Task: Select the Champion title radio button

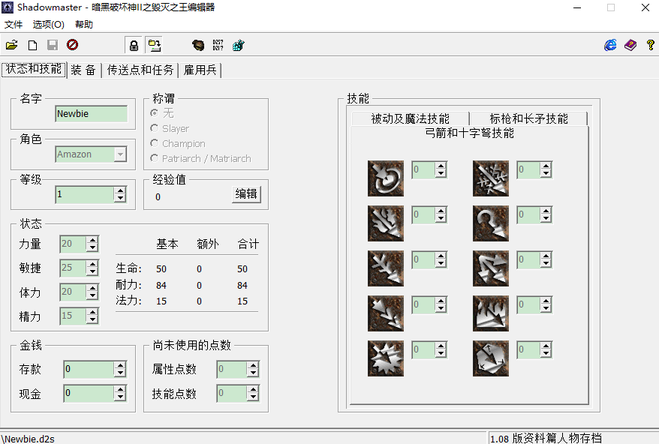Action: click(x=153, y=143)
